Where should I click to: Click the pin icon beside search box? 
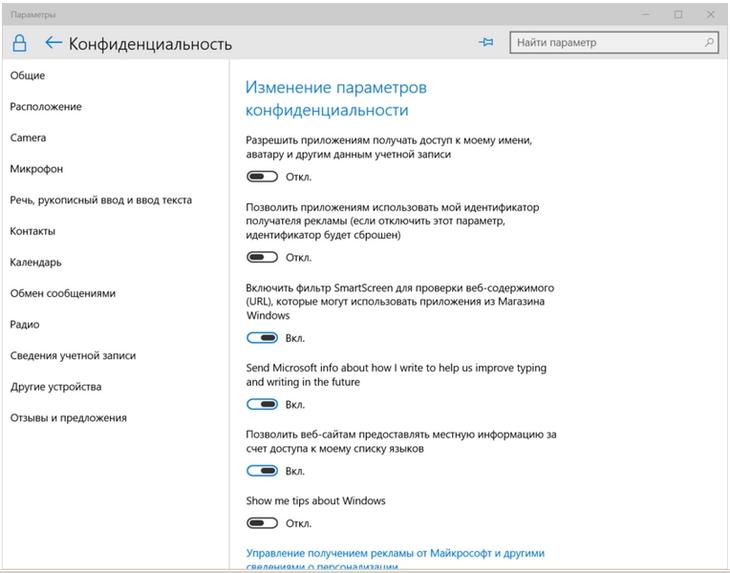point(486,42)
